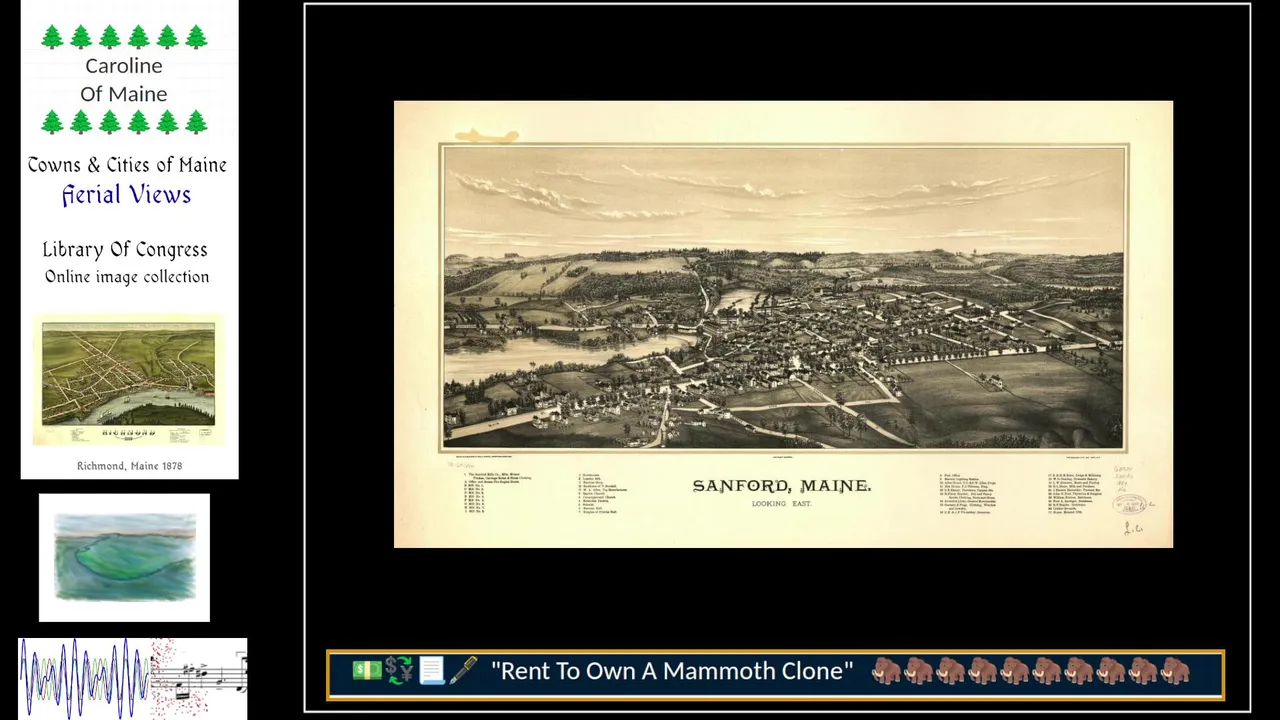Click the dollar banknote emoji in banner
1280x720 pixels.
367,671
